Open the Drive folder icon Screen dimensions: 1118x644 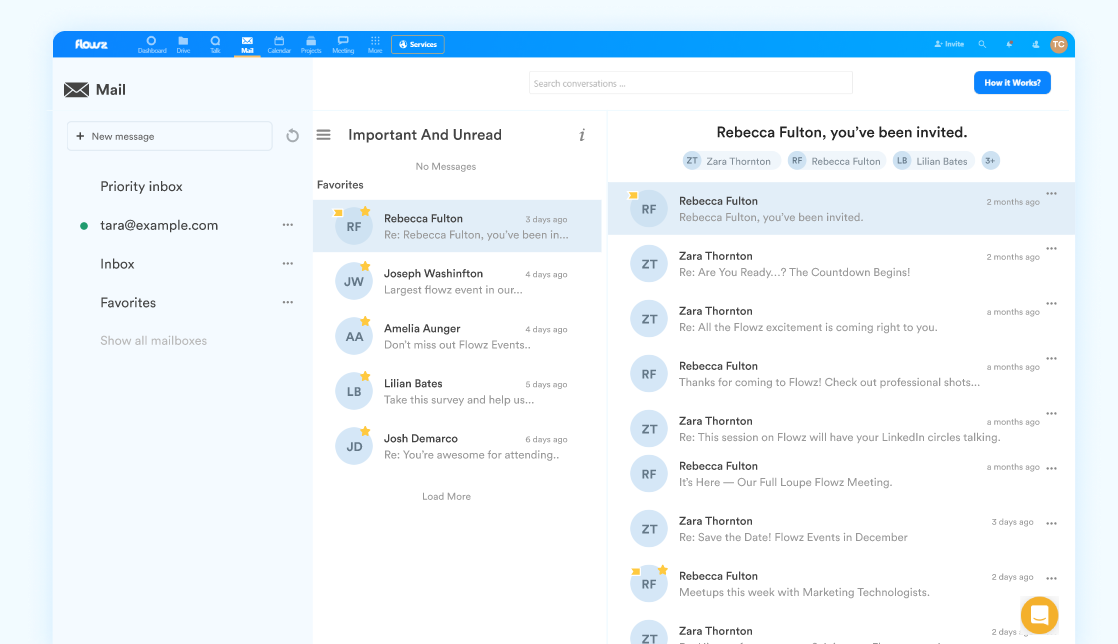(x=183, y=44)
